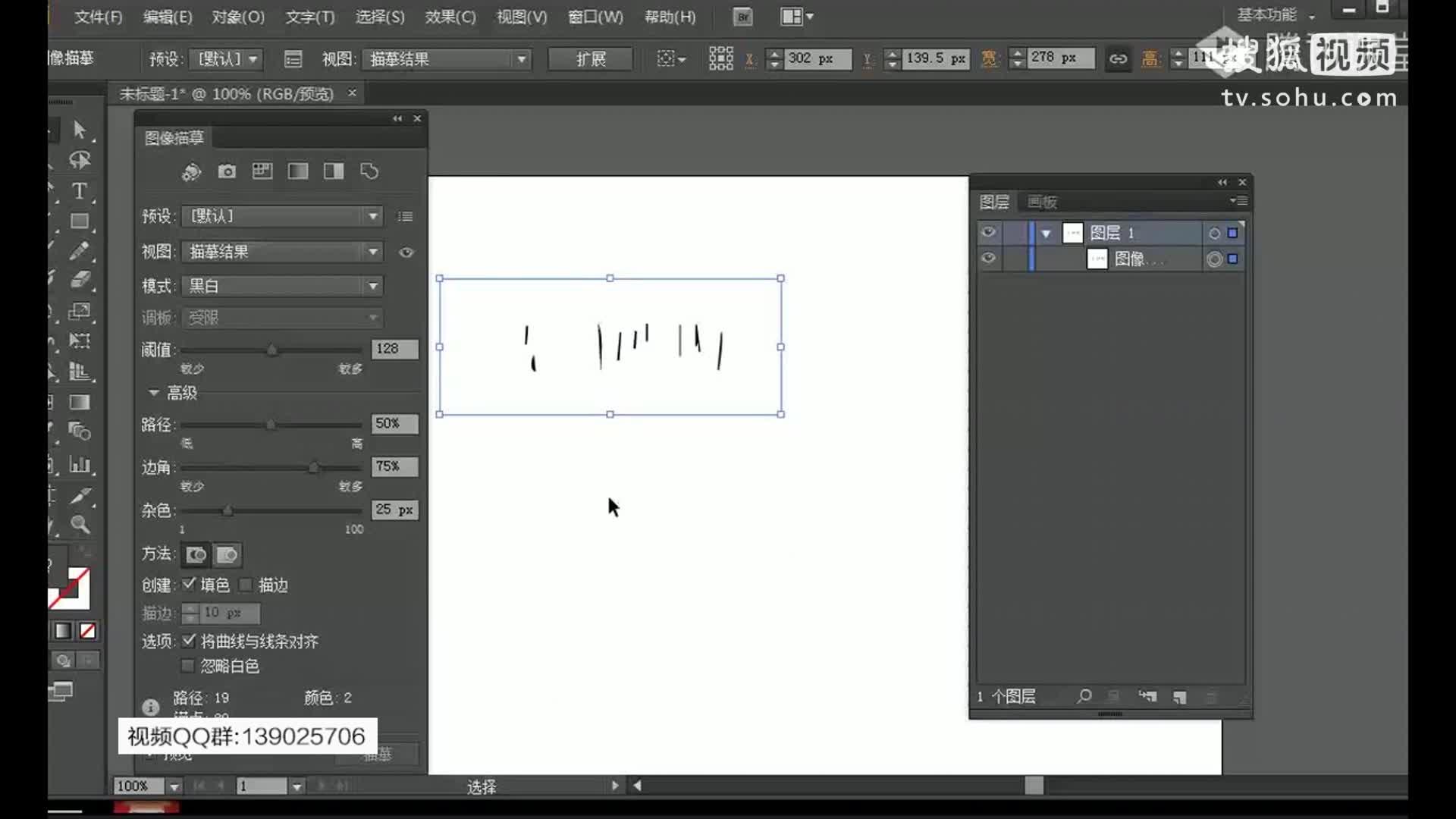Click the Grayscale preset icon
The width and height of the screenshot is (1456, 819).
coord(298,171)
